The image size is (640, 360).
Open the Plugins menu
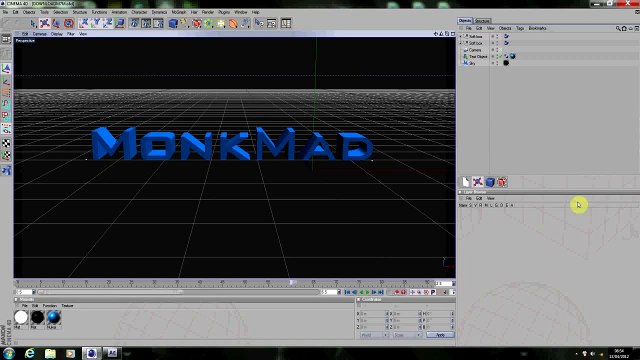(224, 12)
